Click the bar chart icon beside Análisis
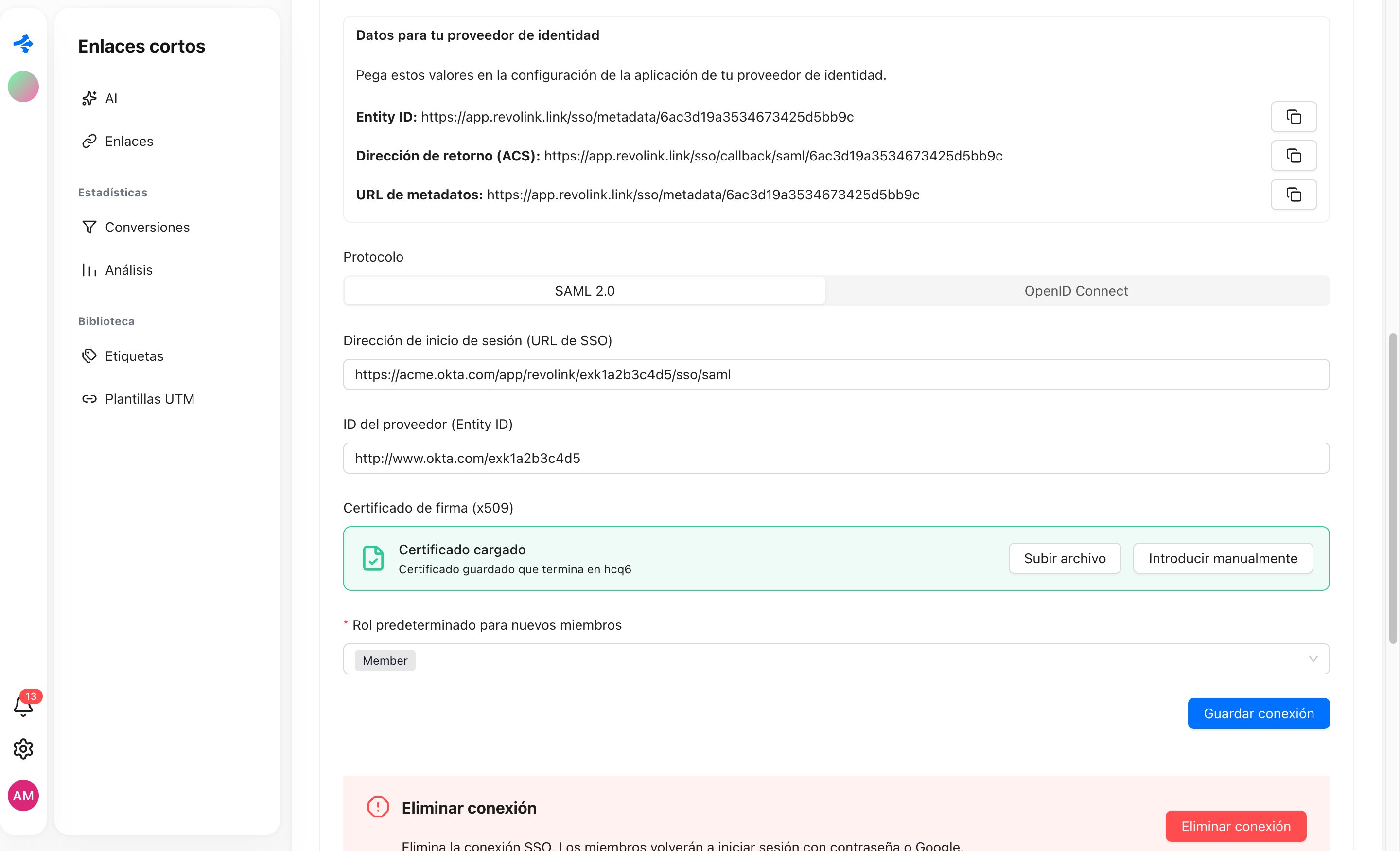Viewport: 1400px width, 851px height. tap(89, 270)
